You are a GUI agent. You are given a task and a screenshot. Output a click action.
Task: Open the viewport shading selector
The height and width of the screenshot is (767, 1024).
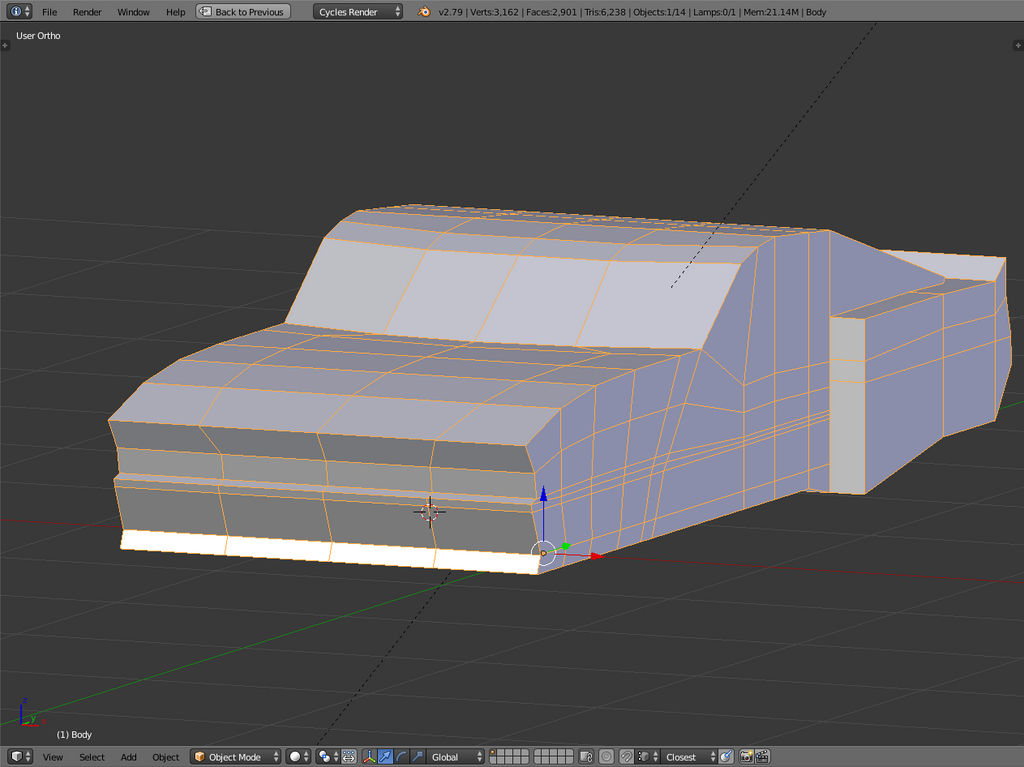pyautogui.click(x=298, y=757)
